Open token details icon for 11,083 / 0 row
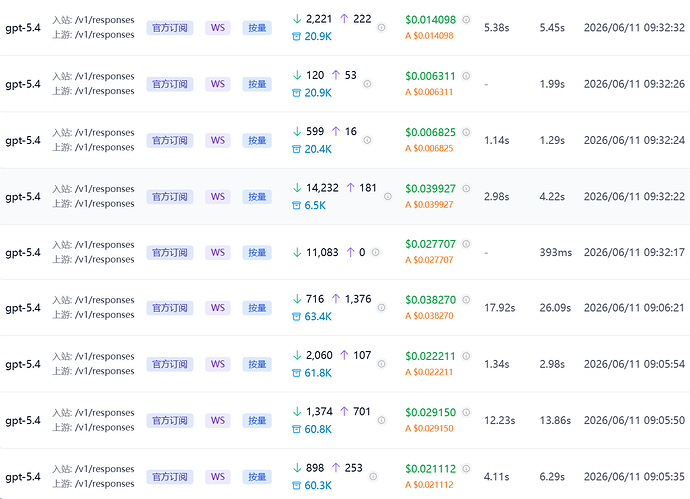This screenshot has width=690, height=499. point(375,252)
